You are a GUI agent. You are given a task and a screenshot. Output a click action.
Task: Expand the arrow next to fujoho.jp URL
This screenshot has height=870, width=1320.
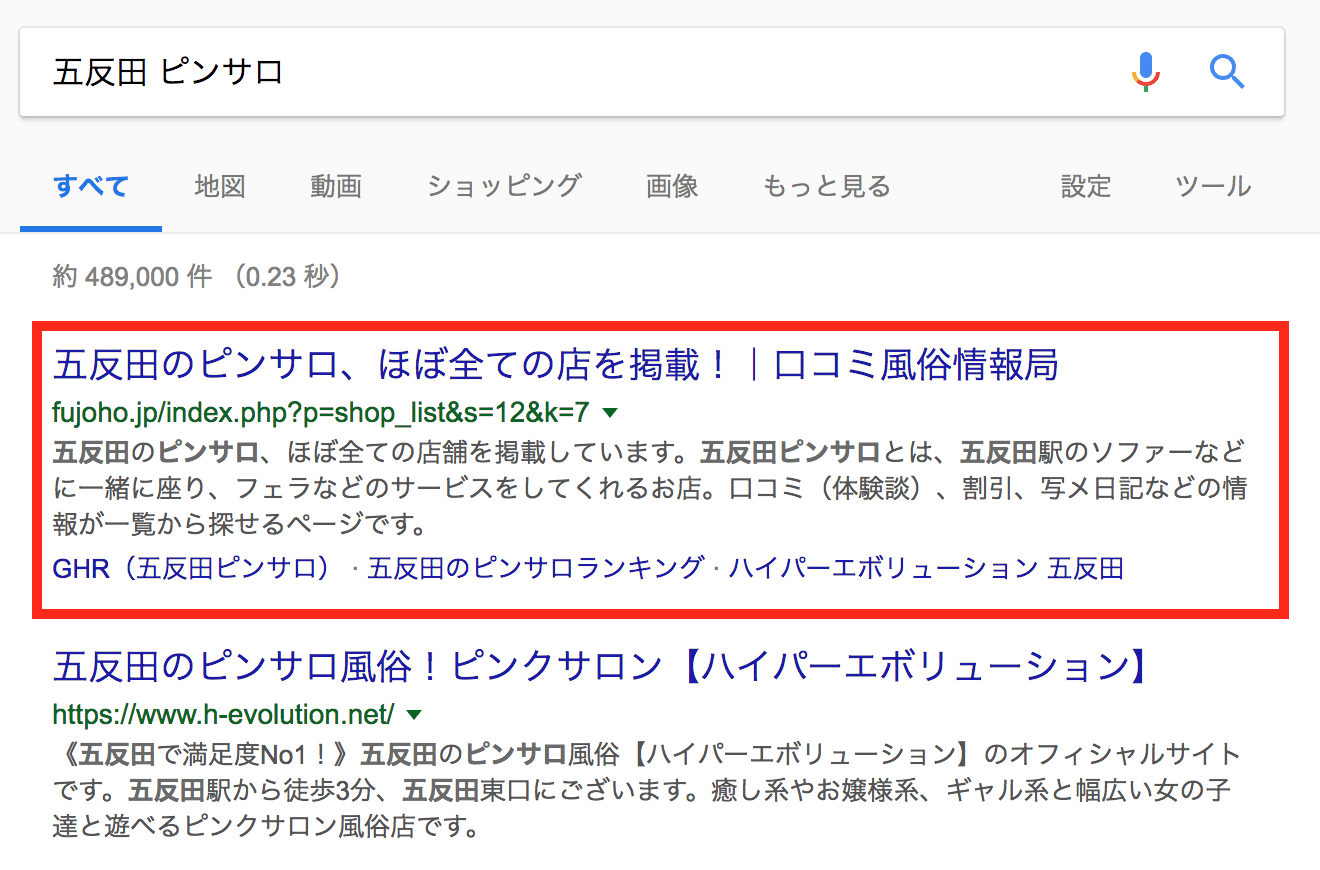(x=610, y=412)
